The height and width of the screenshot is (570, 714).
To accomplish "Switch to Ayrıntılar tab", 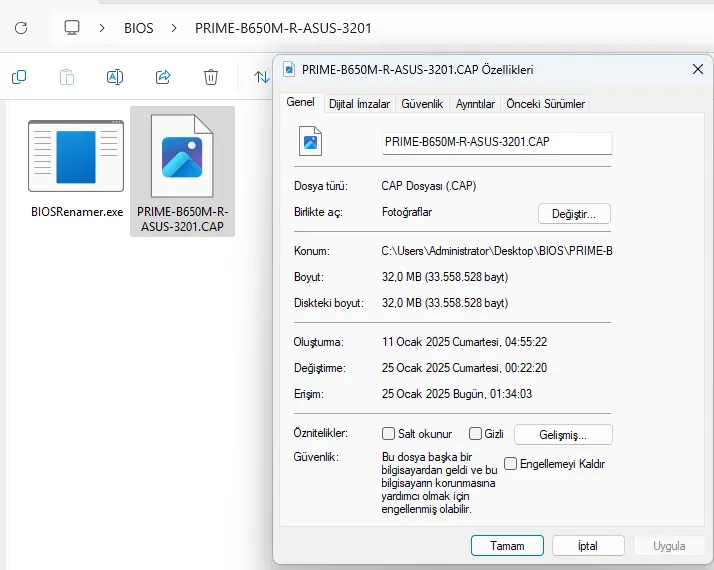I will (x=475, y=104).
